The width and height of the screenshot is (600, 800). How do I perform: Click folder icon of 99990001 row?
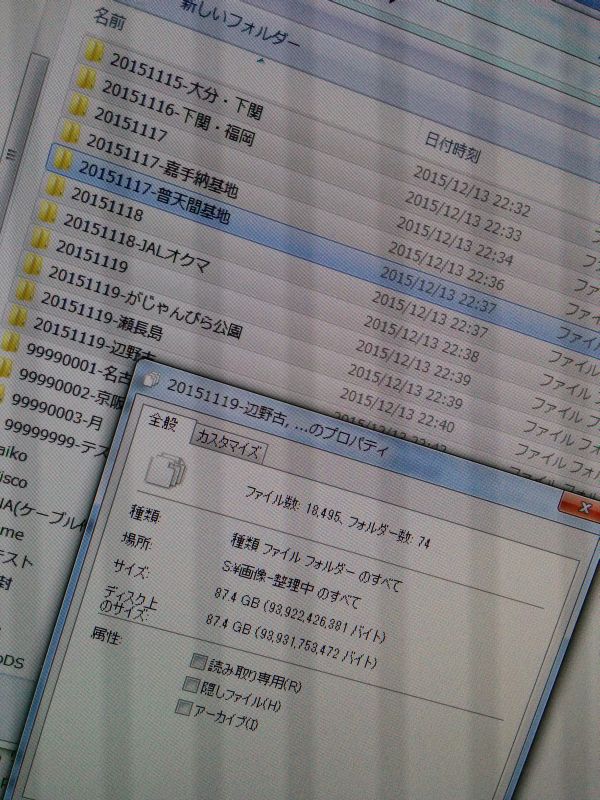click(10, 341)
